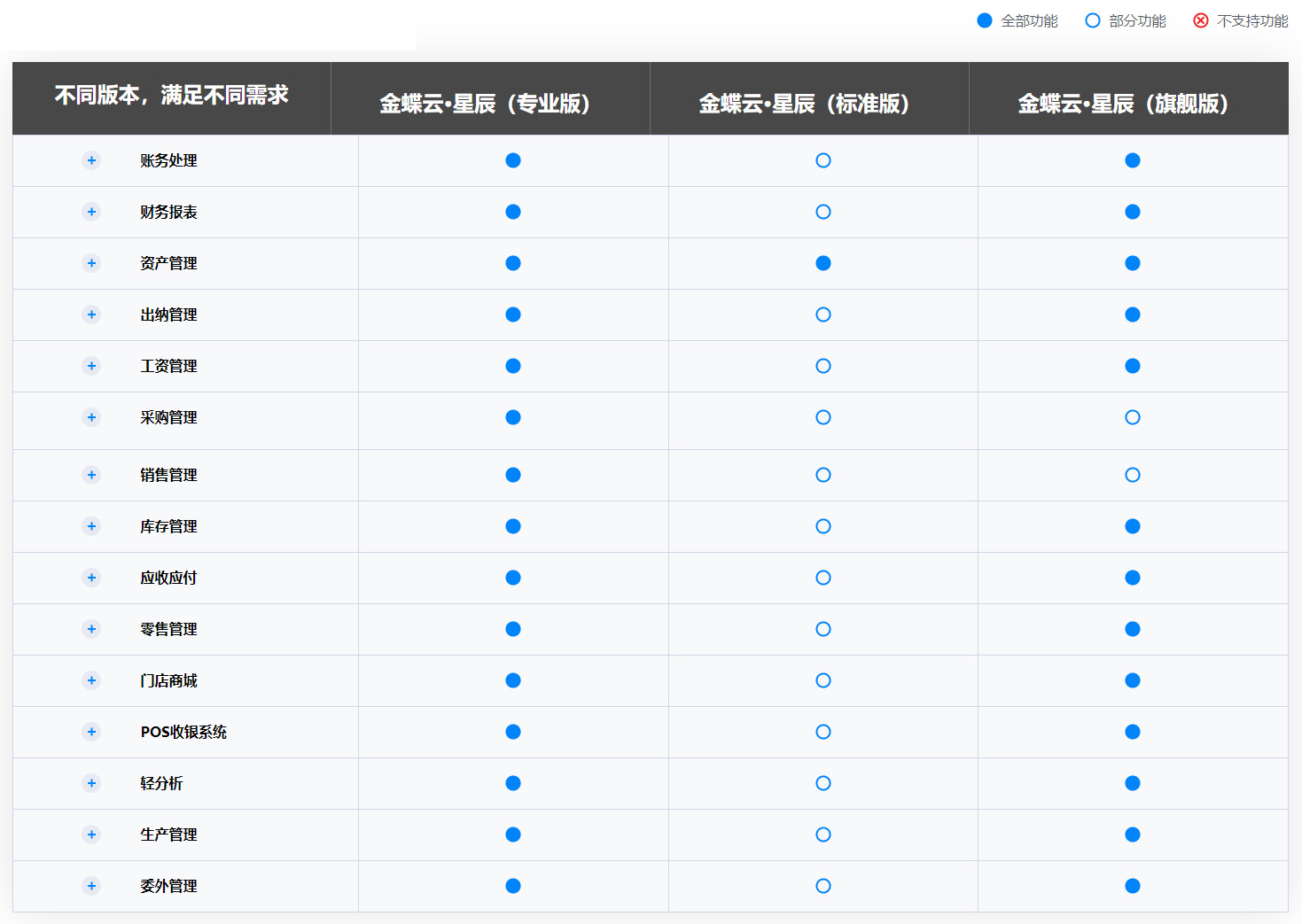Expand the 库存管理 row
This screenshot has width=1302, height=924.
pyautogui.click(x=91, y=526)
